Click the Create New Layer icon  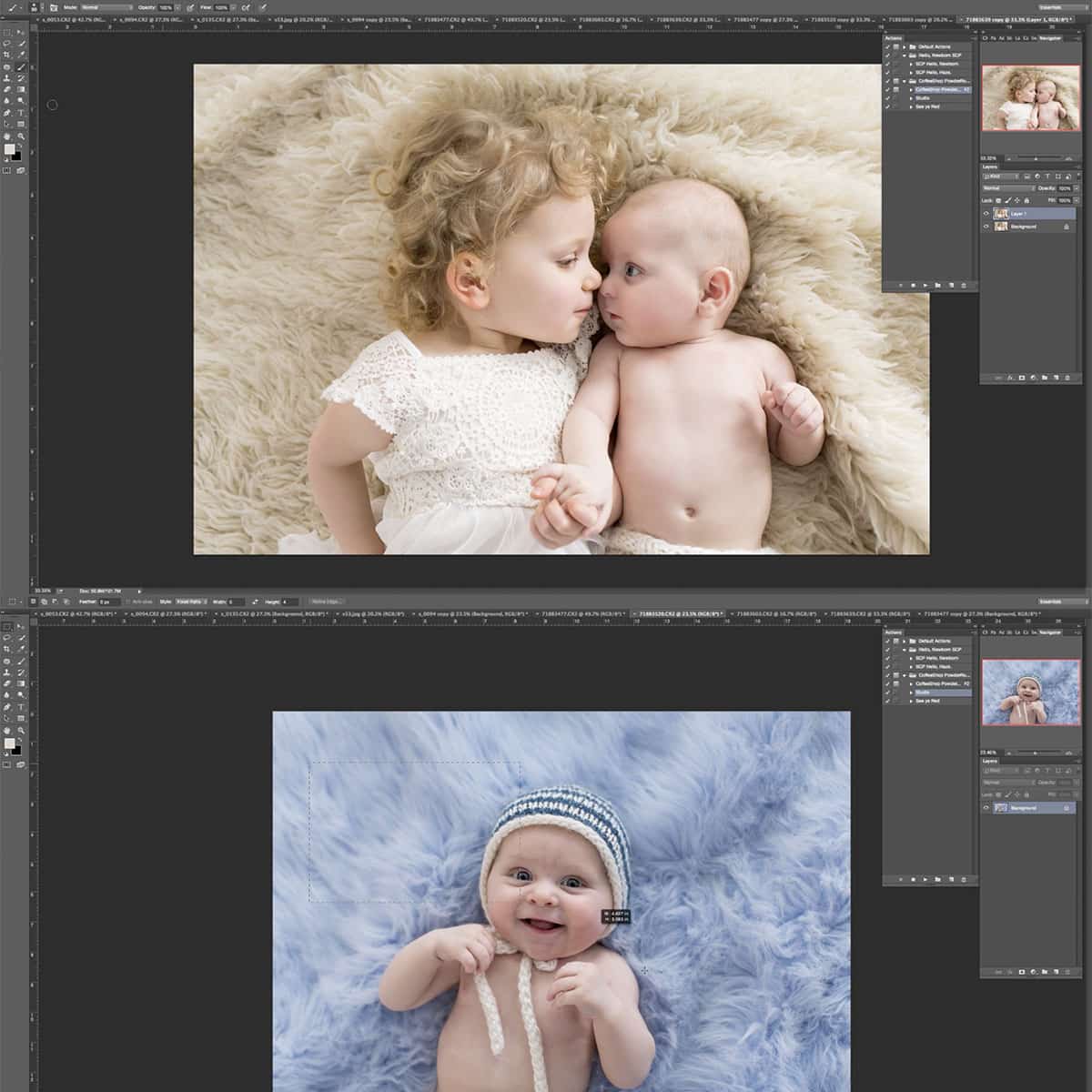(x=1057, y=378)
